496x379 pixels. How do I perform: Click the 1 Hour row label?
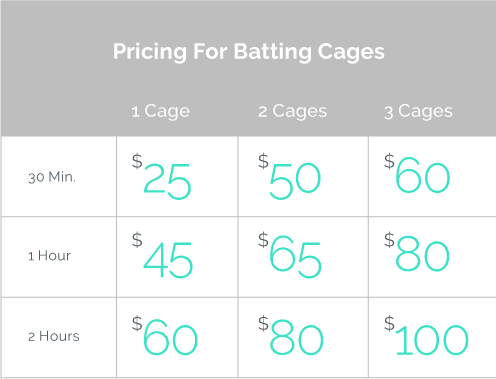[x=49, y=256]
